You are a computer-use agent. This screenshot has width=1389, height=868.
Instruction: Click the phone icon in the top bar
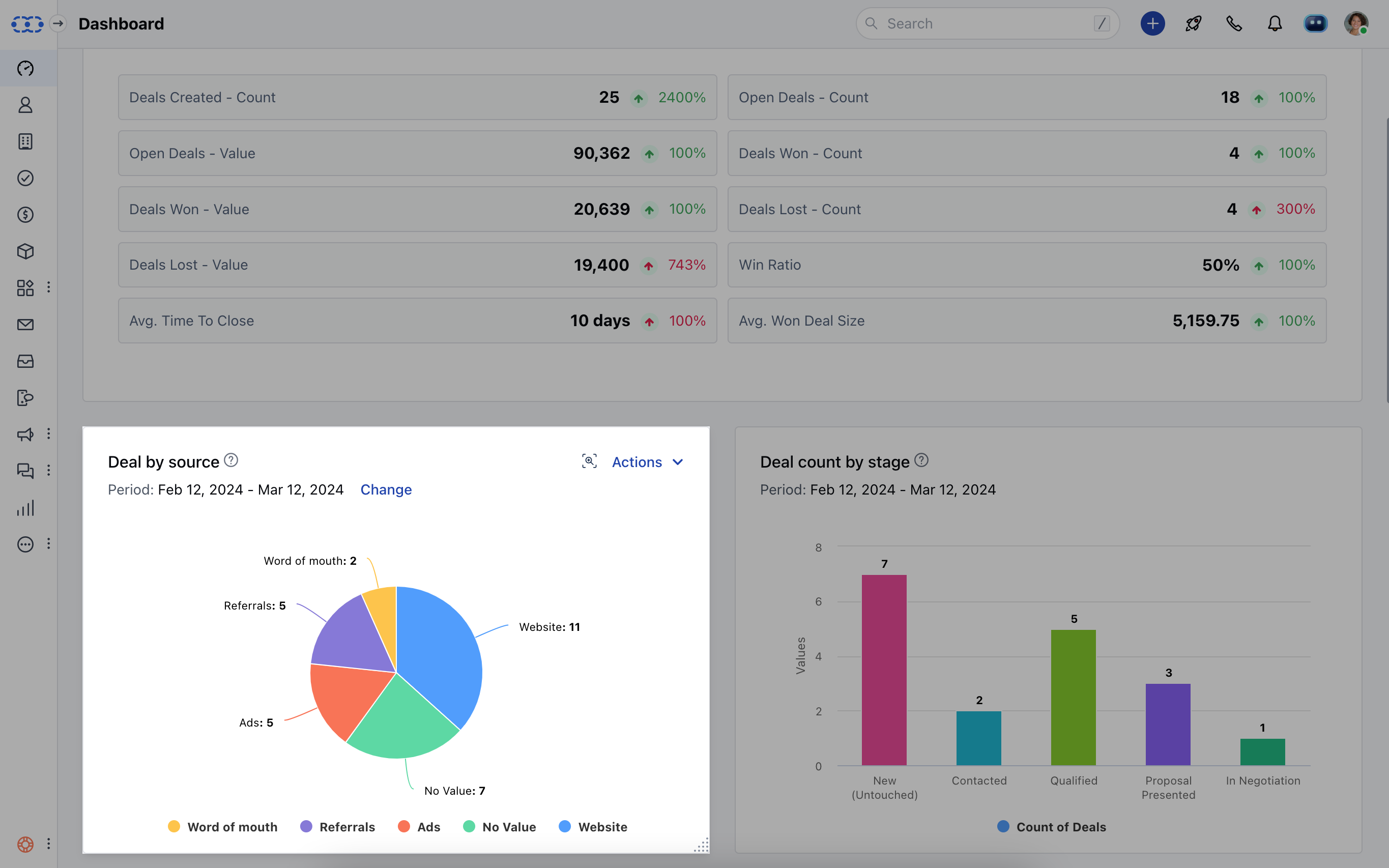click(1233, 23)
